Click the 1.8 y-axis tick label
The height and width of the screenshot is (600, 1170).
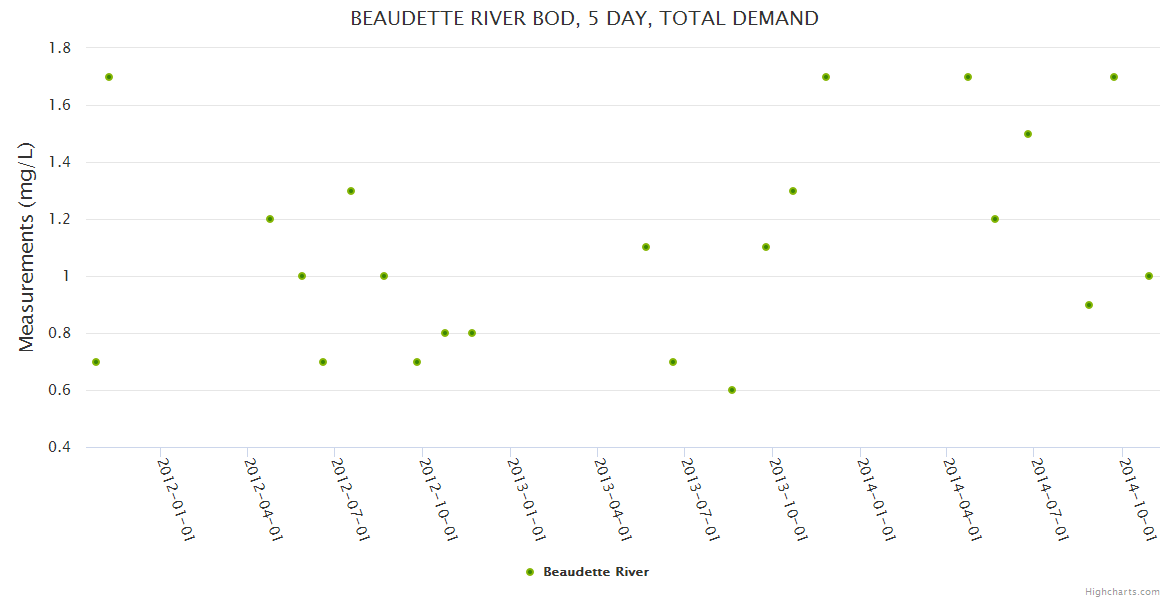(x=59, y=48)
